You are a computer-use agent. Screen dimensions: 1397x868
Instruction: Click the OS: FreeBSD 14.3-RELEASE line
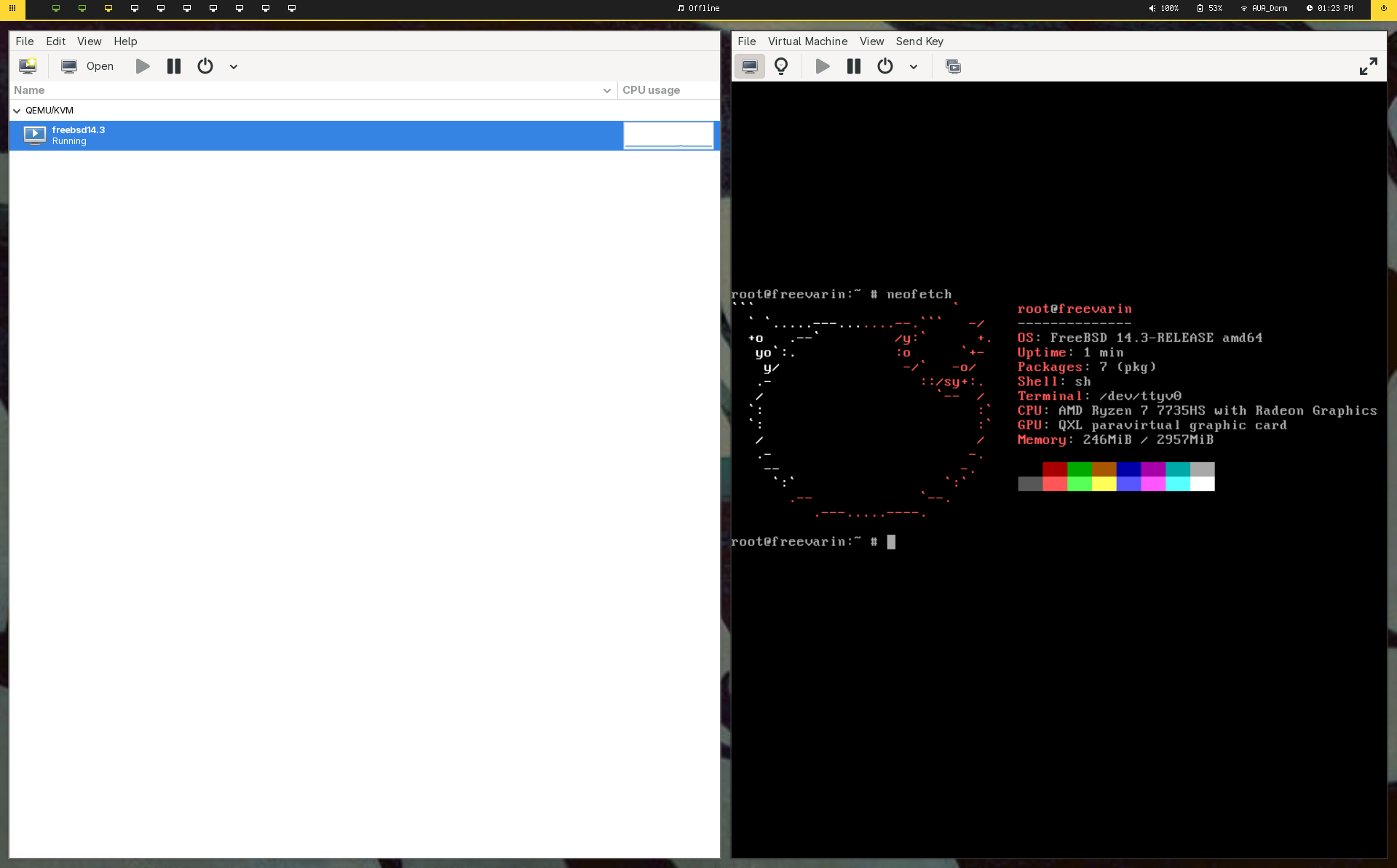(x=1140, y=338)
